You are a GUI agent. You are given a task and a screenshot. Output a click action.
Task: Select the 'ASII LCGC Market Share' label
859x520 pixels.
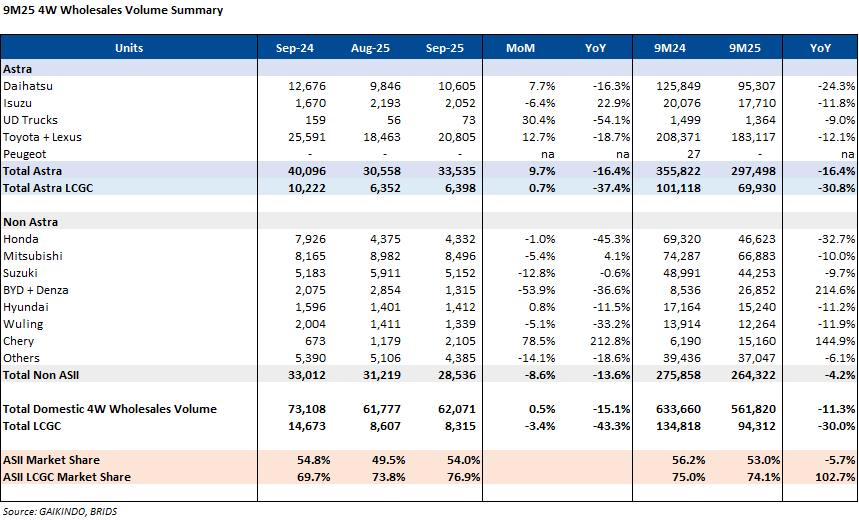coord(67,477)
